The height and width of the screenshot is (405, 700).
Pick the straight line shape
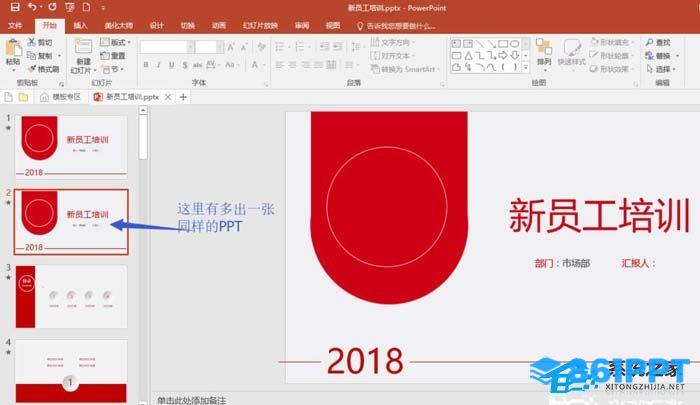point(479,44)
